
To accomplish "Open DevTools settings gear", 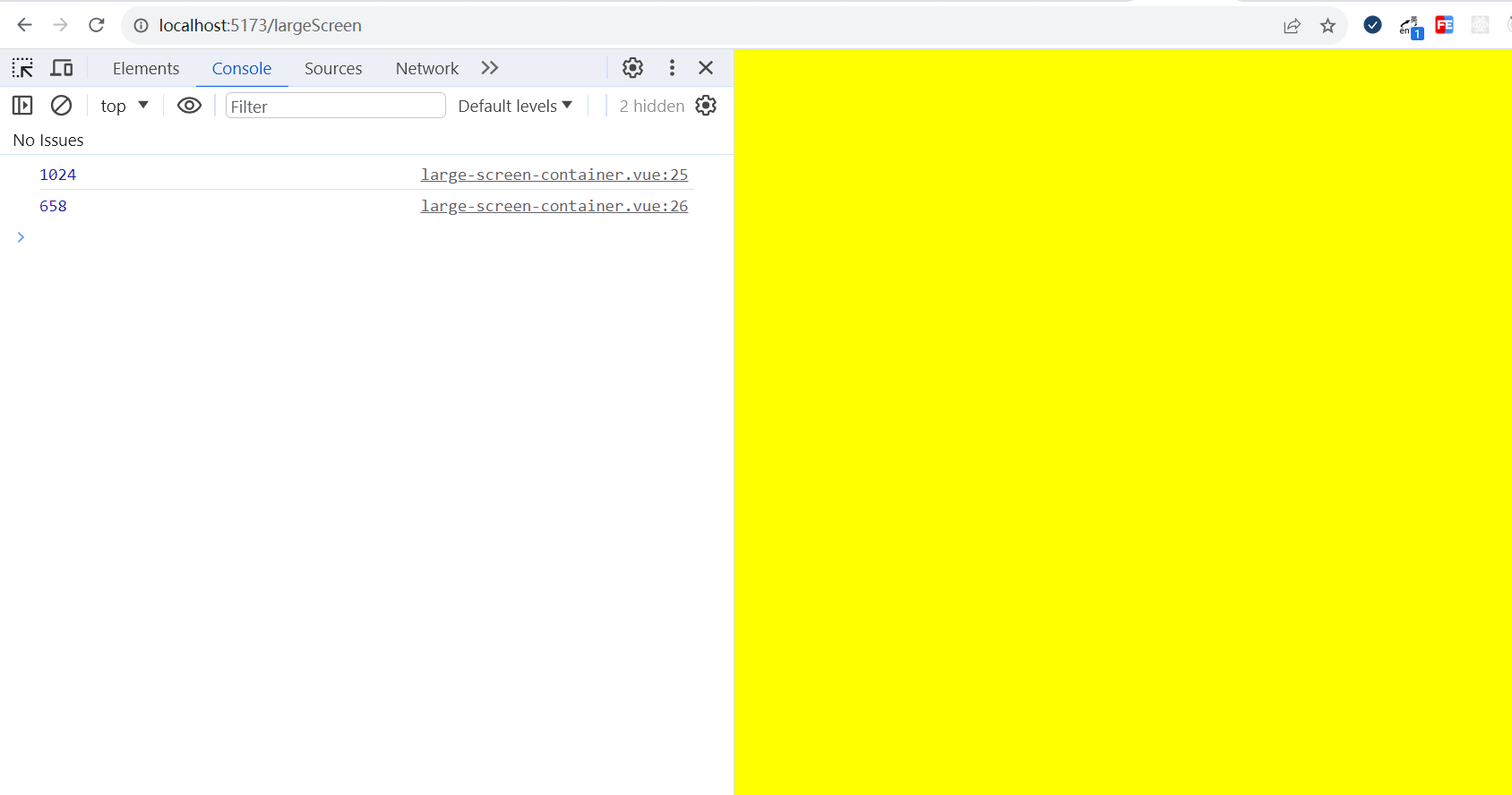I will (x=632, y=68).
